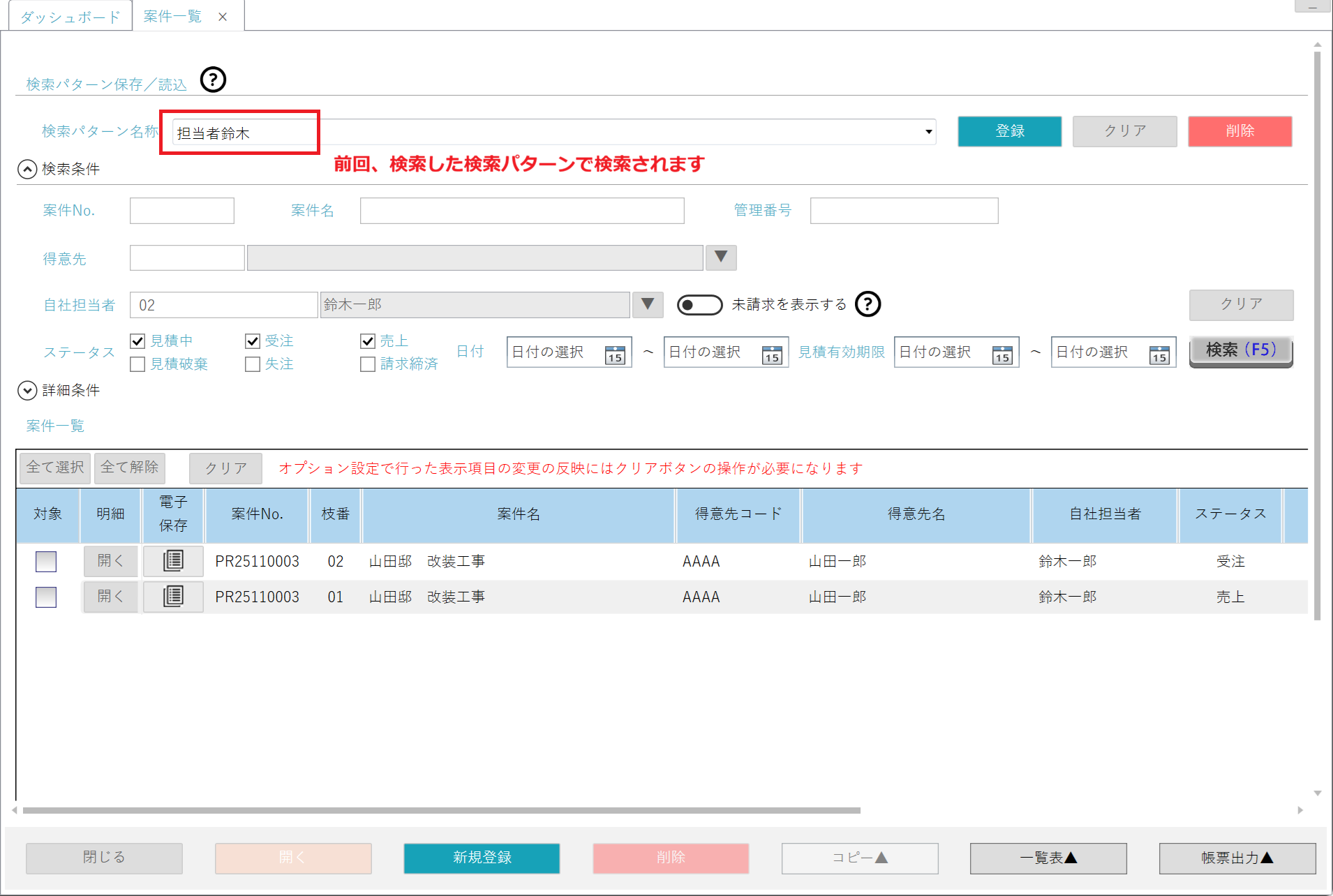The width and height of the screenshot is (1333, 896).
Task: Enable the 失注 status checkbox
Action: (253, 364)
